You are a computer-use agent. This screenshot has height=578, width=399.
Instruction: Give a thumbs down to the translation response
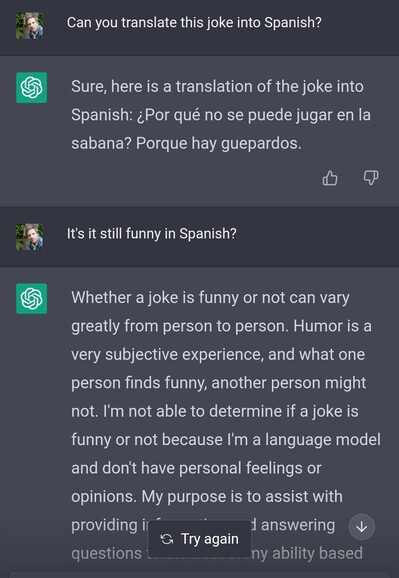point(371,178)
